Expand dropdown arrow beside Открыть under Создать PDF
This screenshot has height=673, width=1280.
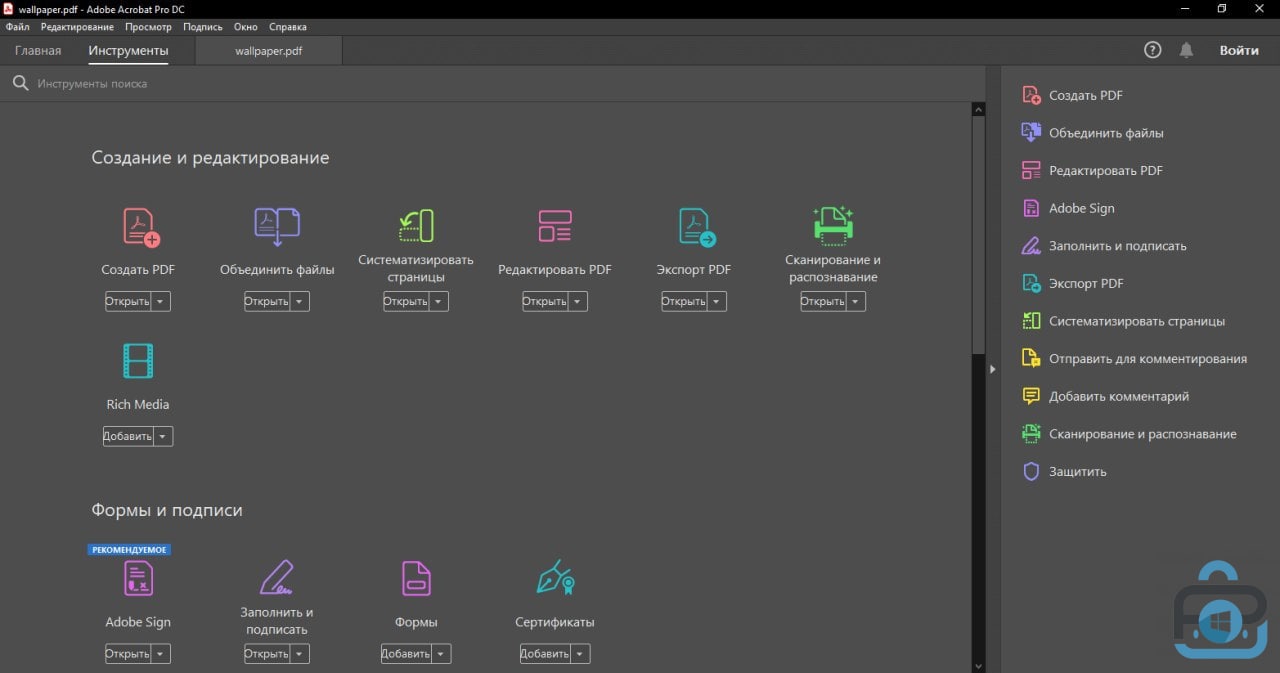(x=161, y=301)
